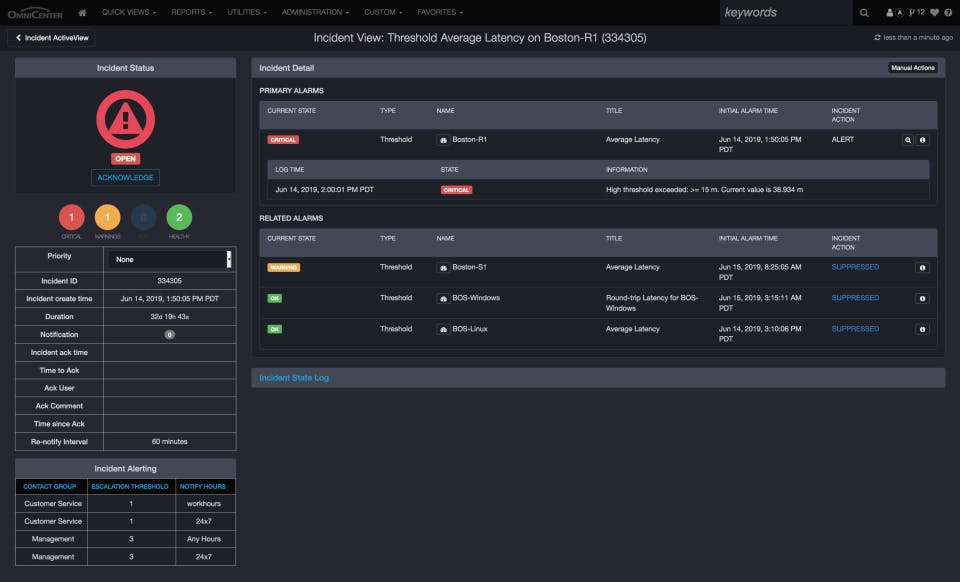Click the CRITICAL badge in primary alarm row
Screen dimensions: 960x582
[x=283, y=140]
